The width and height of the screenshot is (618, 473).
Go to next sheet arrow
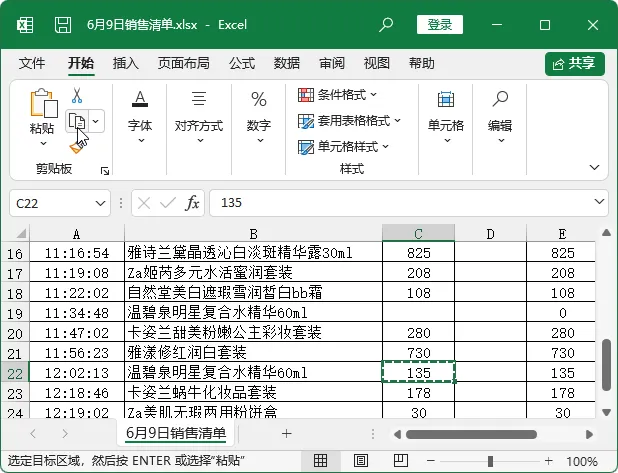point(65,434)
